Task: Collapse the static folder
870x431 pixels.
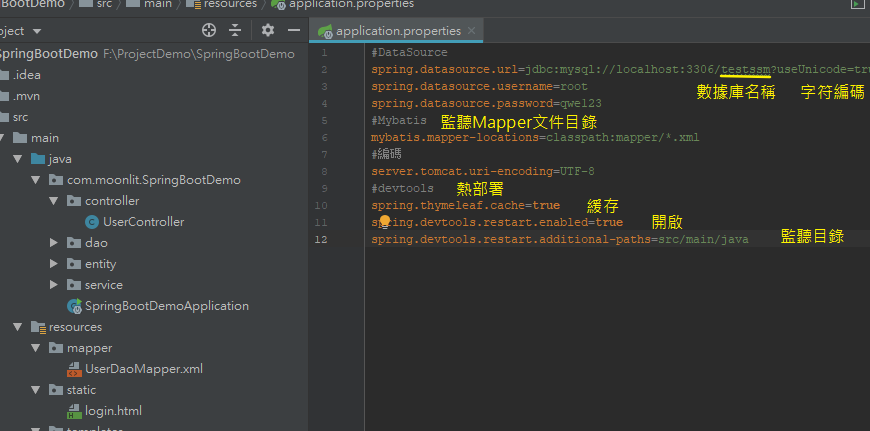Action: coord(36,391)
